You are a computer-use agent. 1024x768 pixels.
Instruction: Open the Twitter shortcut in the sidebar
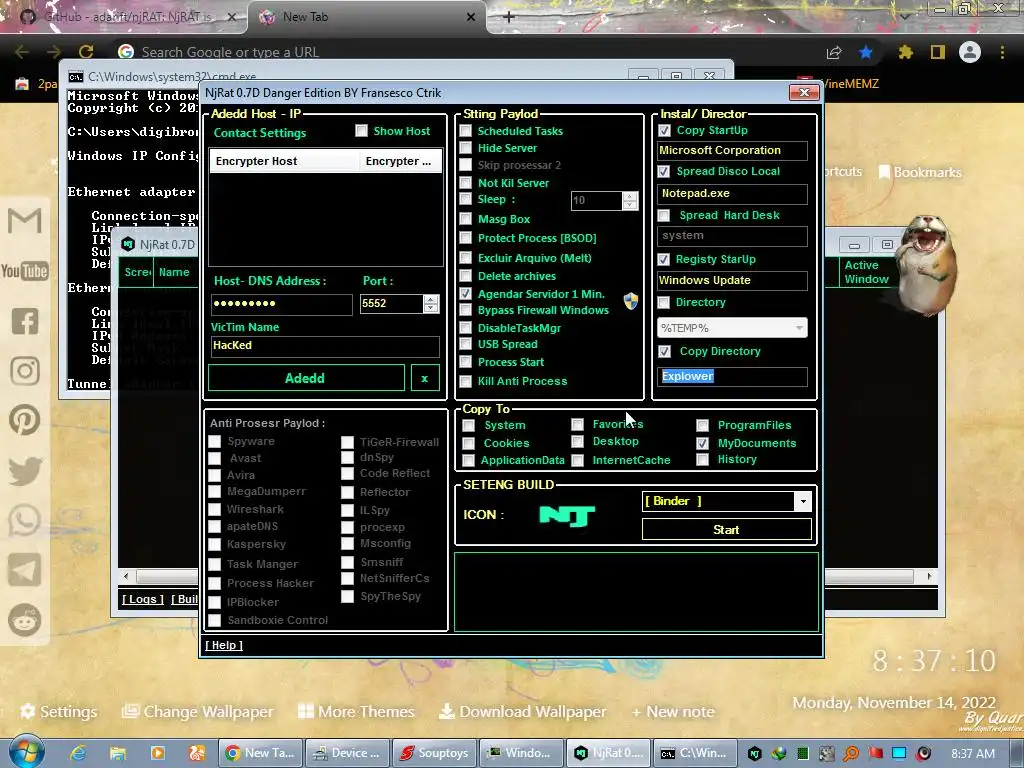tap(25, 471)
